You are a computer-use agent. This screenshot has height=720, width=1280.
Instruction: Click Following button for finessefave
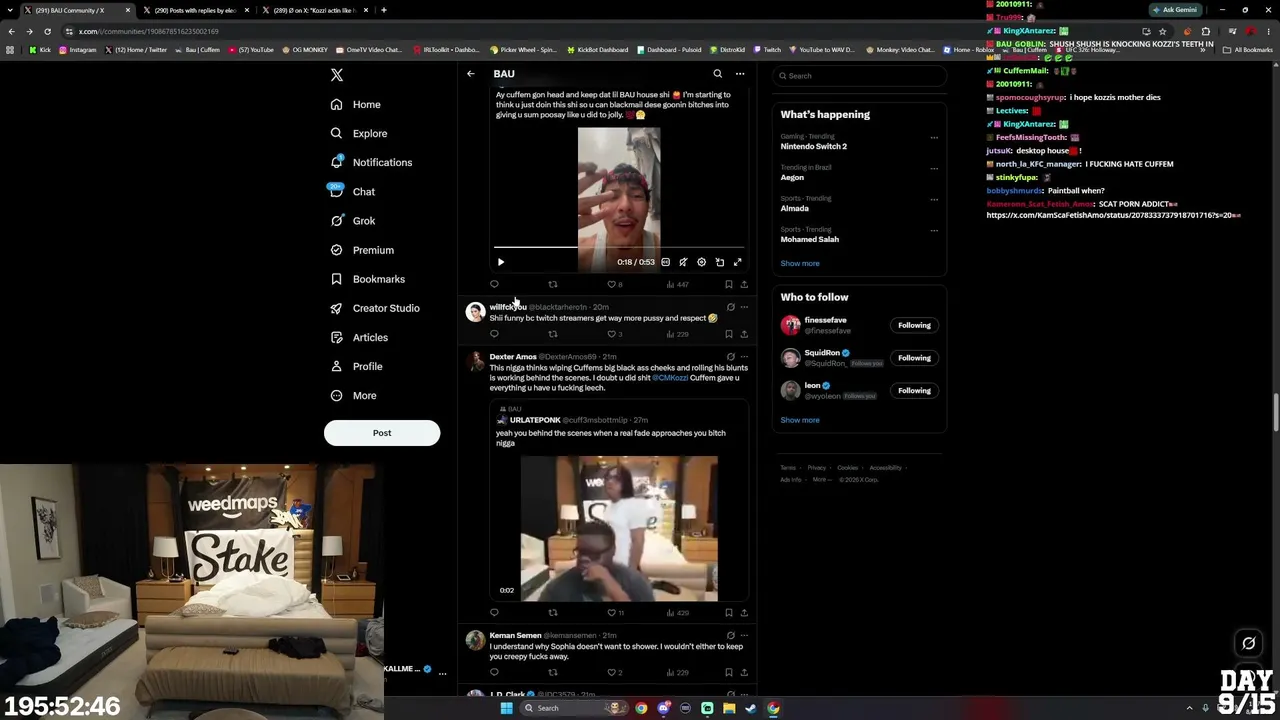(914, 325)
